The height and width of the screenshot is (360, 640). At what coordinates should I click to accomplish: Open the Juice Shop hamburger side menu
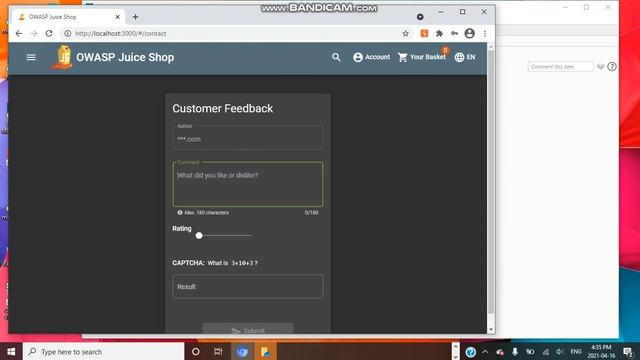(x=31, y=57)
